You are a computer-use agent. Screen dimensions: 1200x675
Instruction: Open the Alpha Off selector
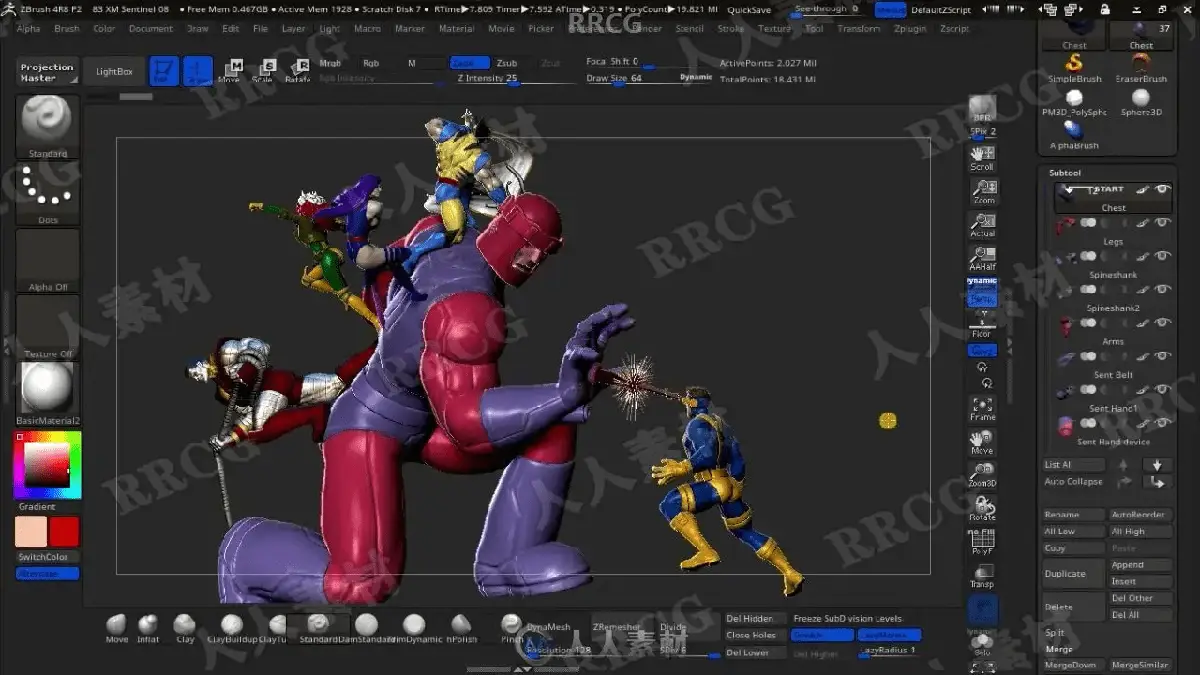tap(47, 260)
